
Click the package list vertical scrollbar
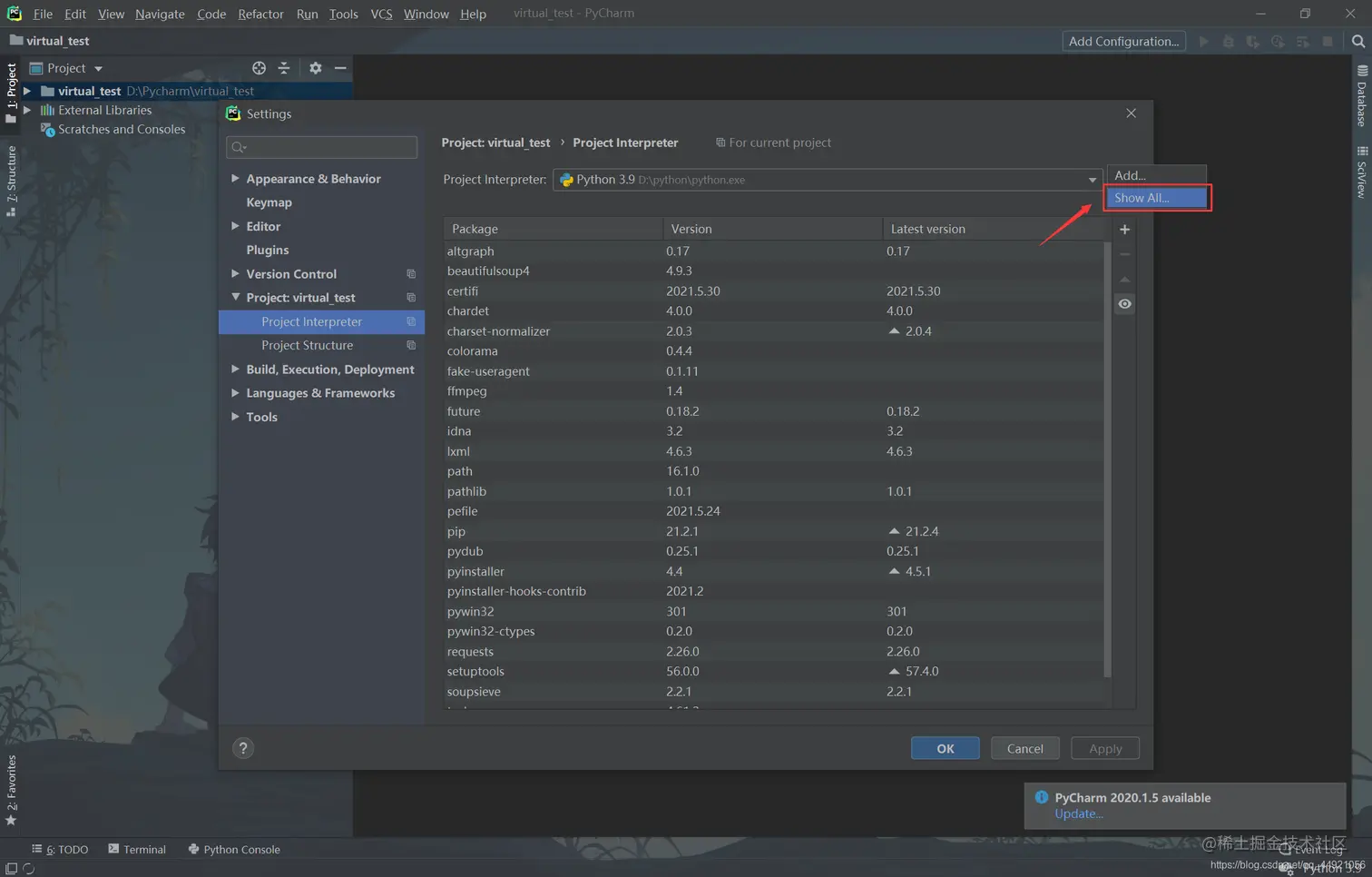1107,458
